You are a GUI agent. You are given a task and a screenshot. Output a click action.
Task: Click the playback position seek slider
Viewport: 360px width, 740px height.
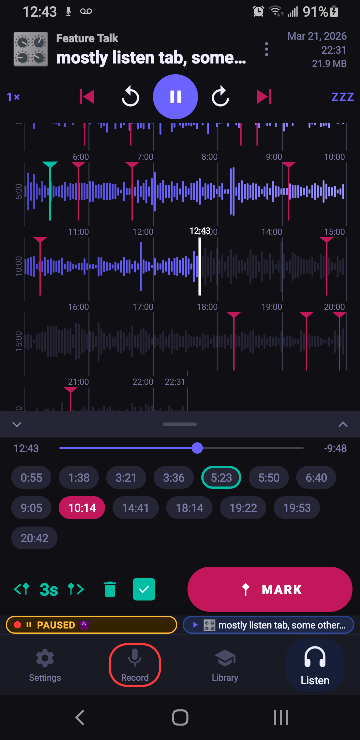pos(181,448)
